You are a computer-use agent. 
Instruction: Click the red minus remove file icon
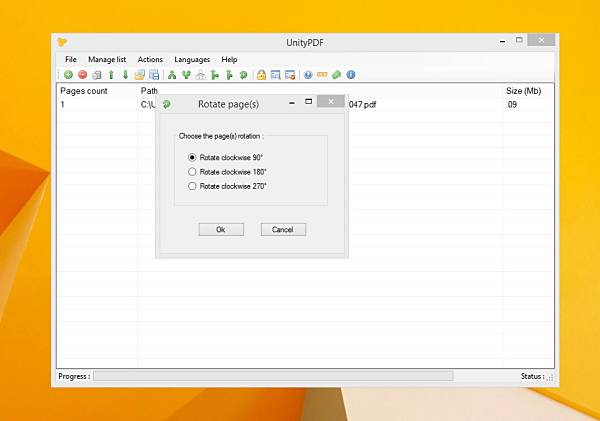83,75
